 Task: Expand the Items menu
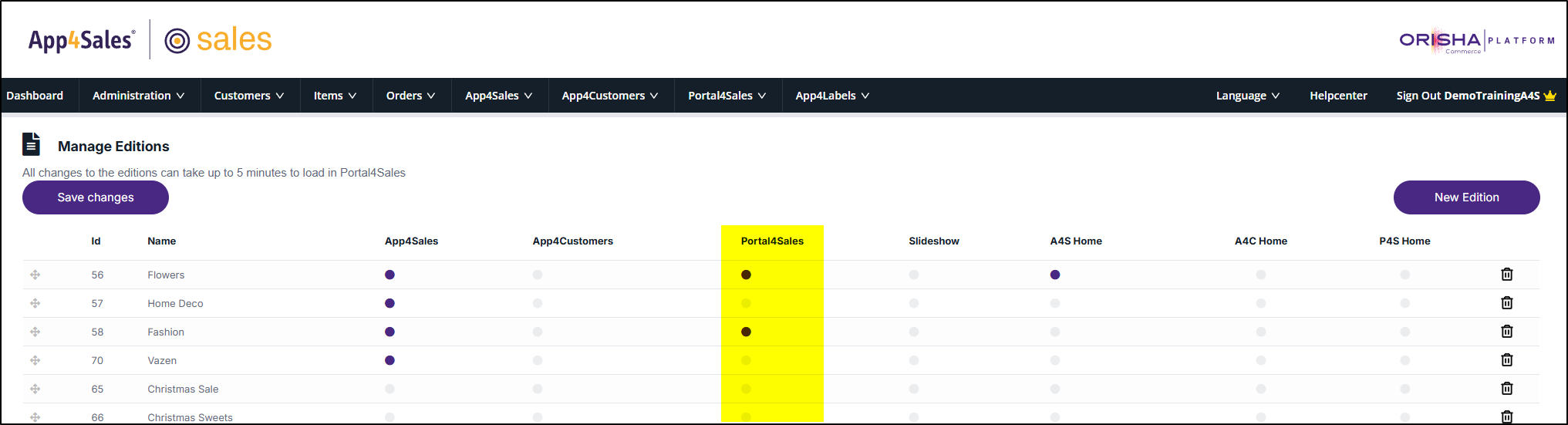336,96
